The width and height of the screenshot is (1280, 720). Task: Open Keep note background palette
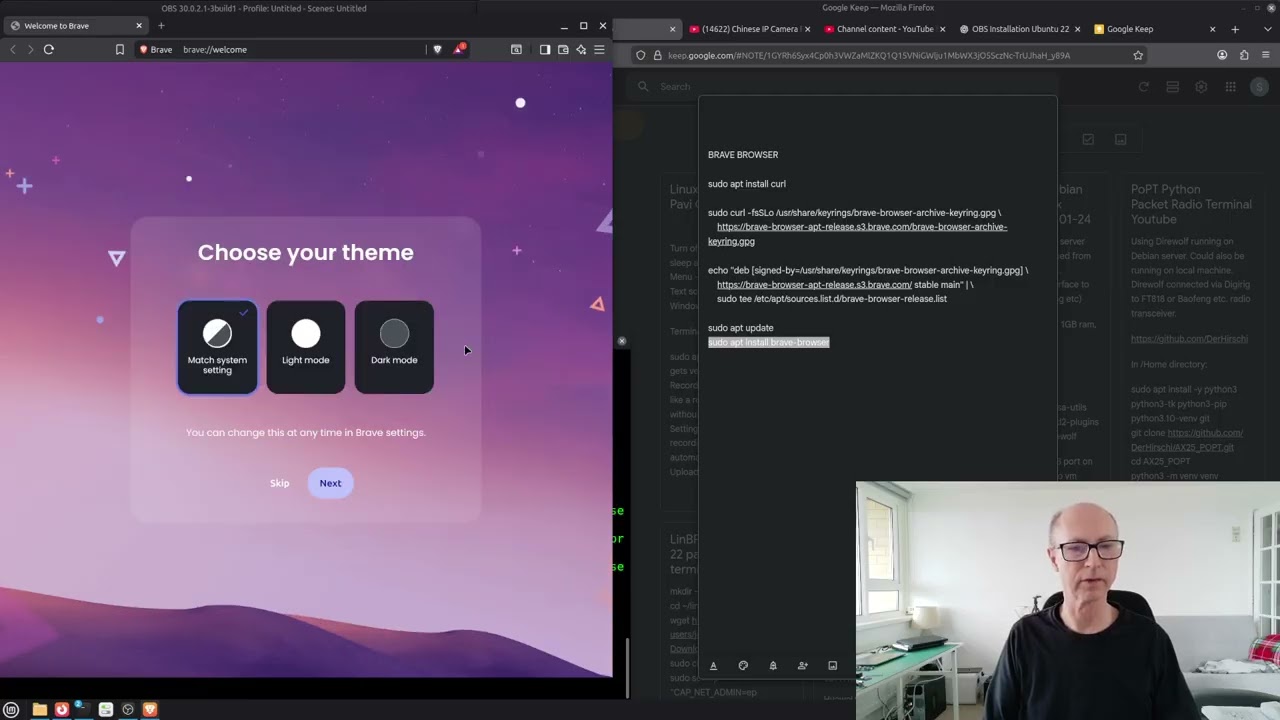(743, 665)
